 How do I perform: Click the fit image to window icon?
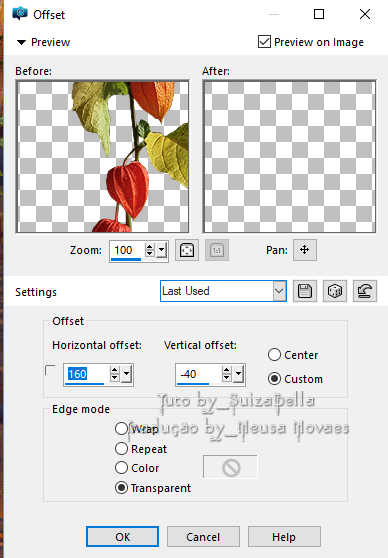tap(187, 250)
